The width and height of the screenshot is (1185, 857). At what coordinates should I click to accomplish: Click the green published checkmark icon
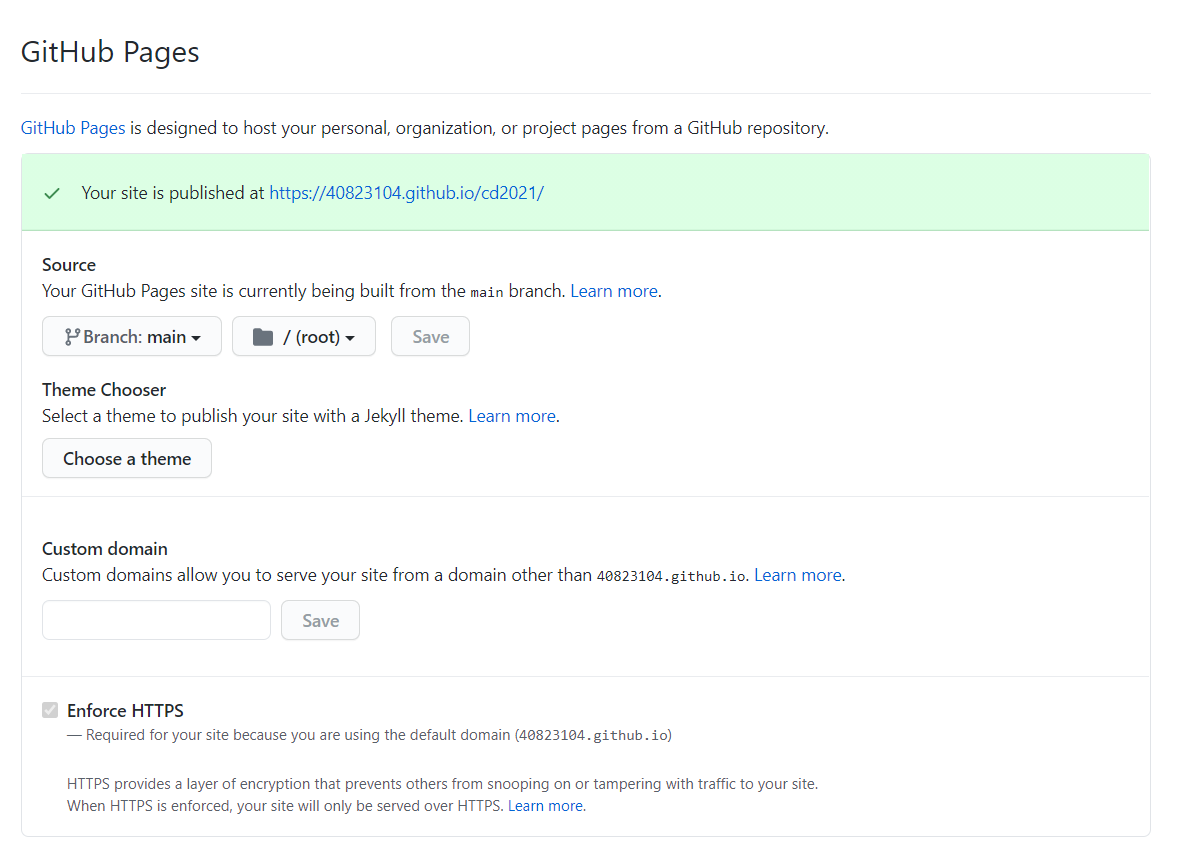[x=52, y=193]
